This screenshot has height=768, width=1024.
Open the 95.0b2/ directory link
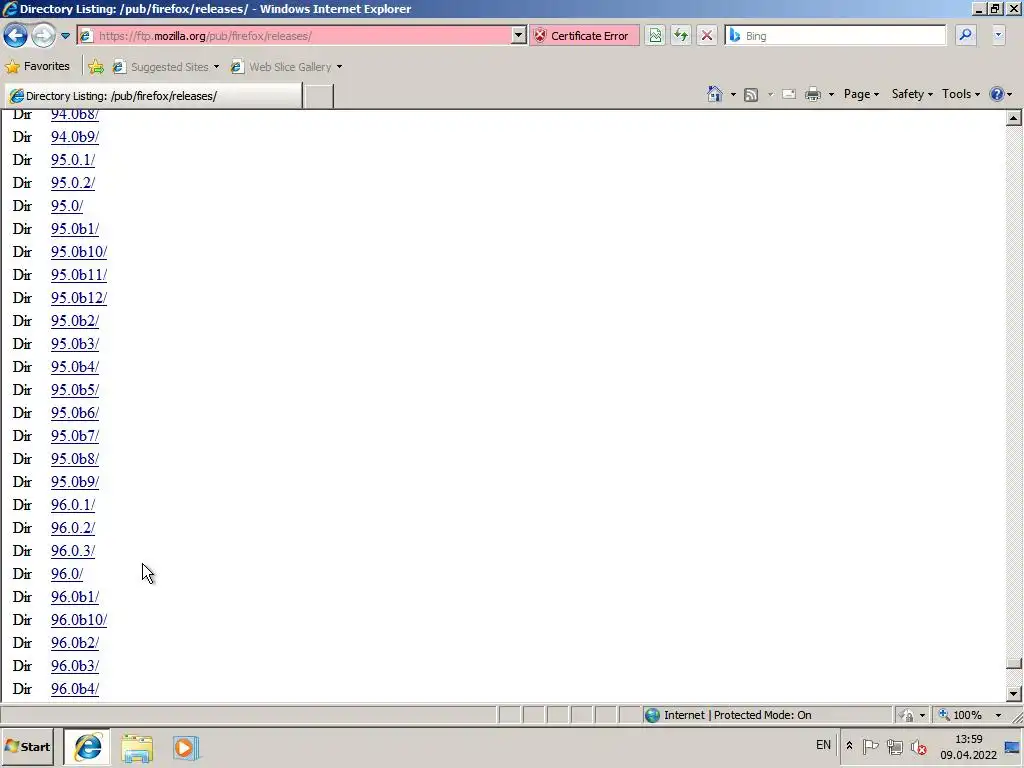(75, 321)
